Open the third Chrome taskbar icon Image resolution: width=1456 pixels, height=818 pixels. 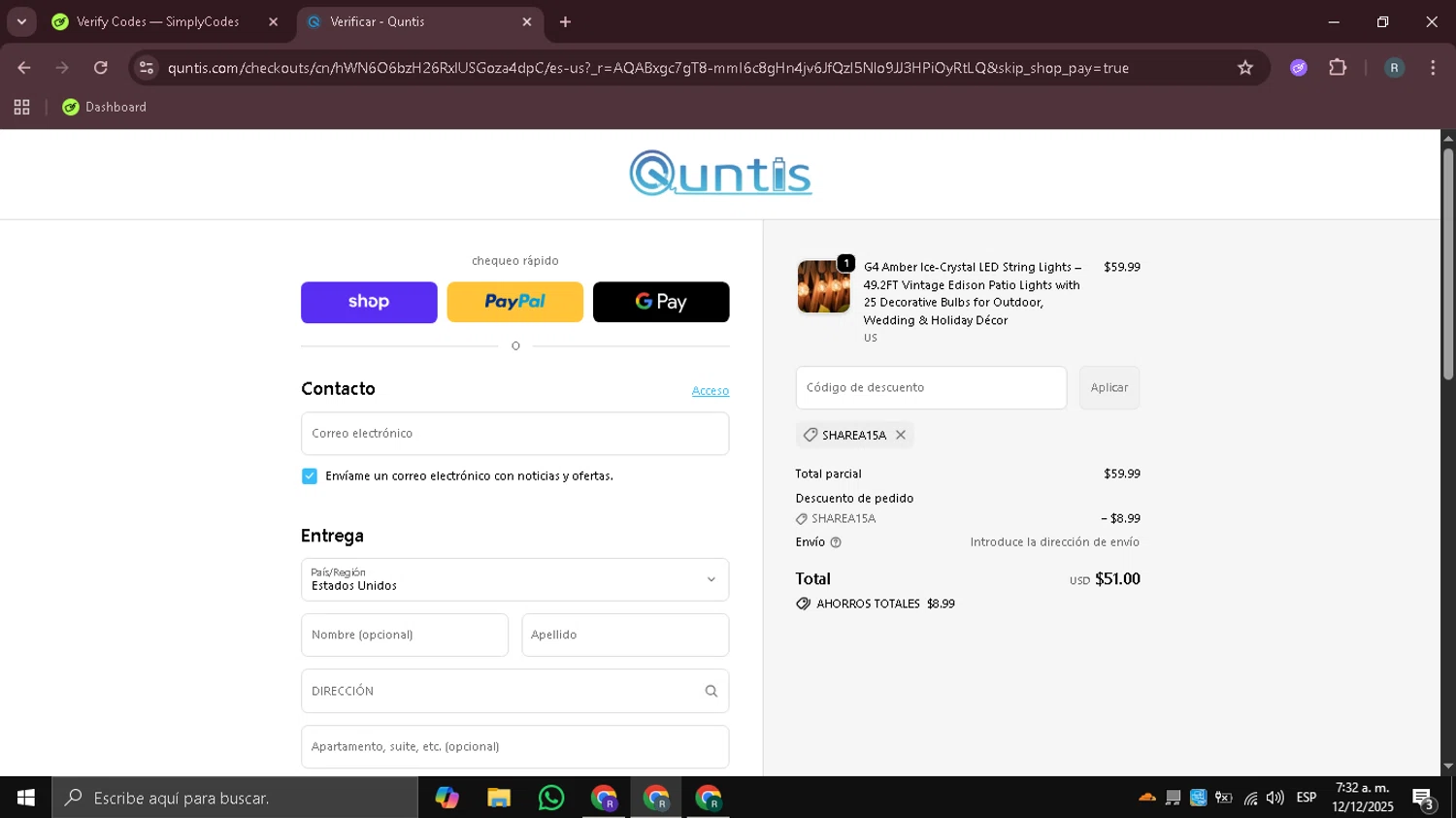709,798
